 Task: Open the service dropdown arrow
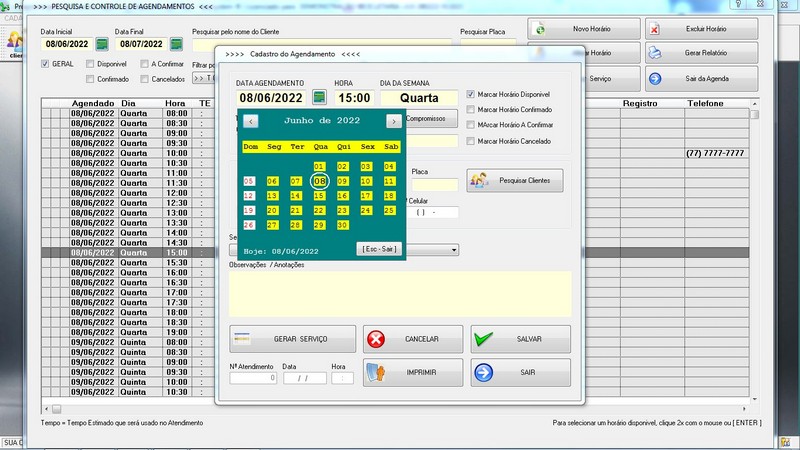454,250
